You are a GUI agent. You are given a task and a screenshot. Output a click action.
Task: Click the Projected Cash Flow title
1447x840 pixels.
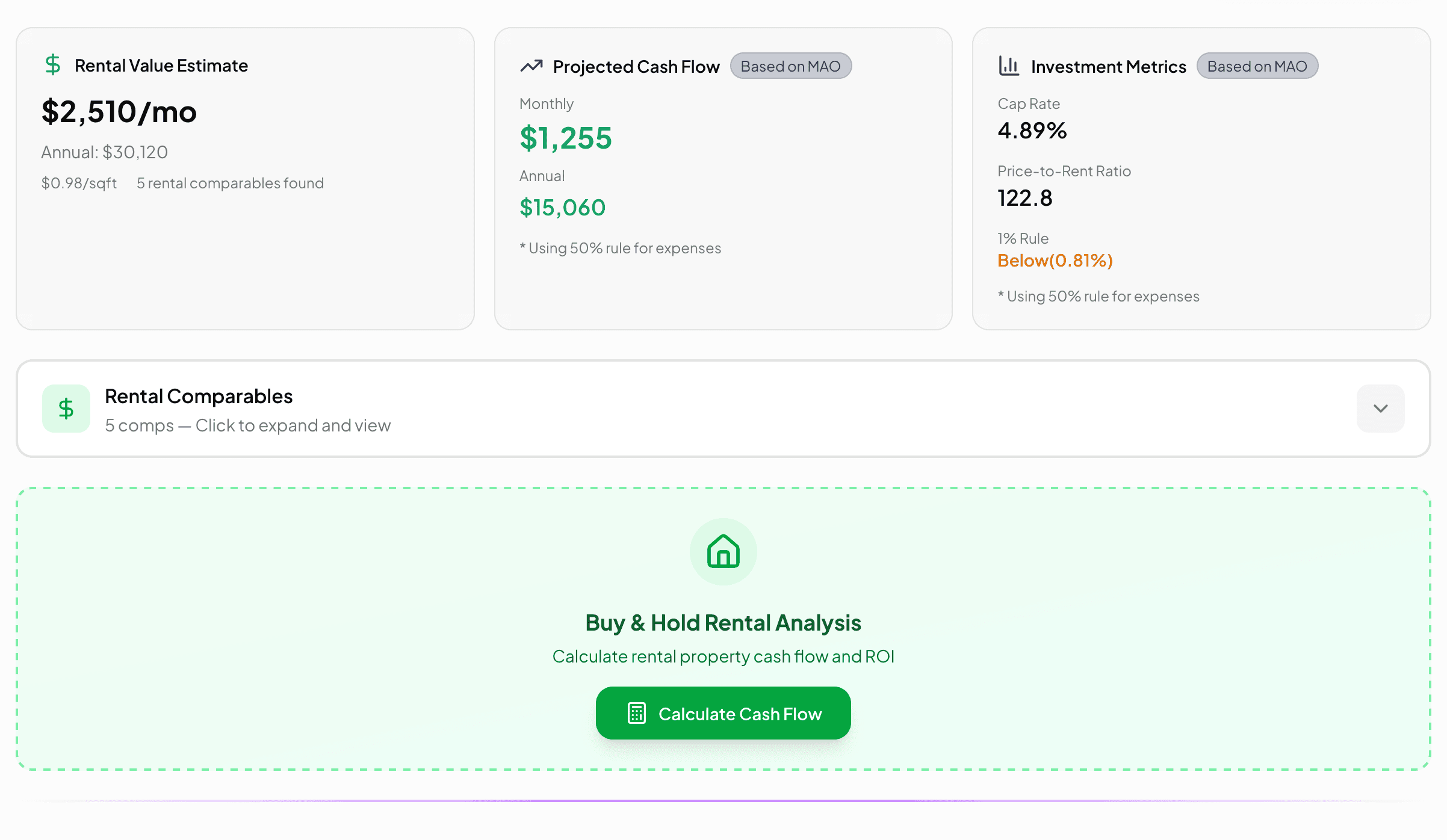tap(636, 67)
